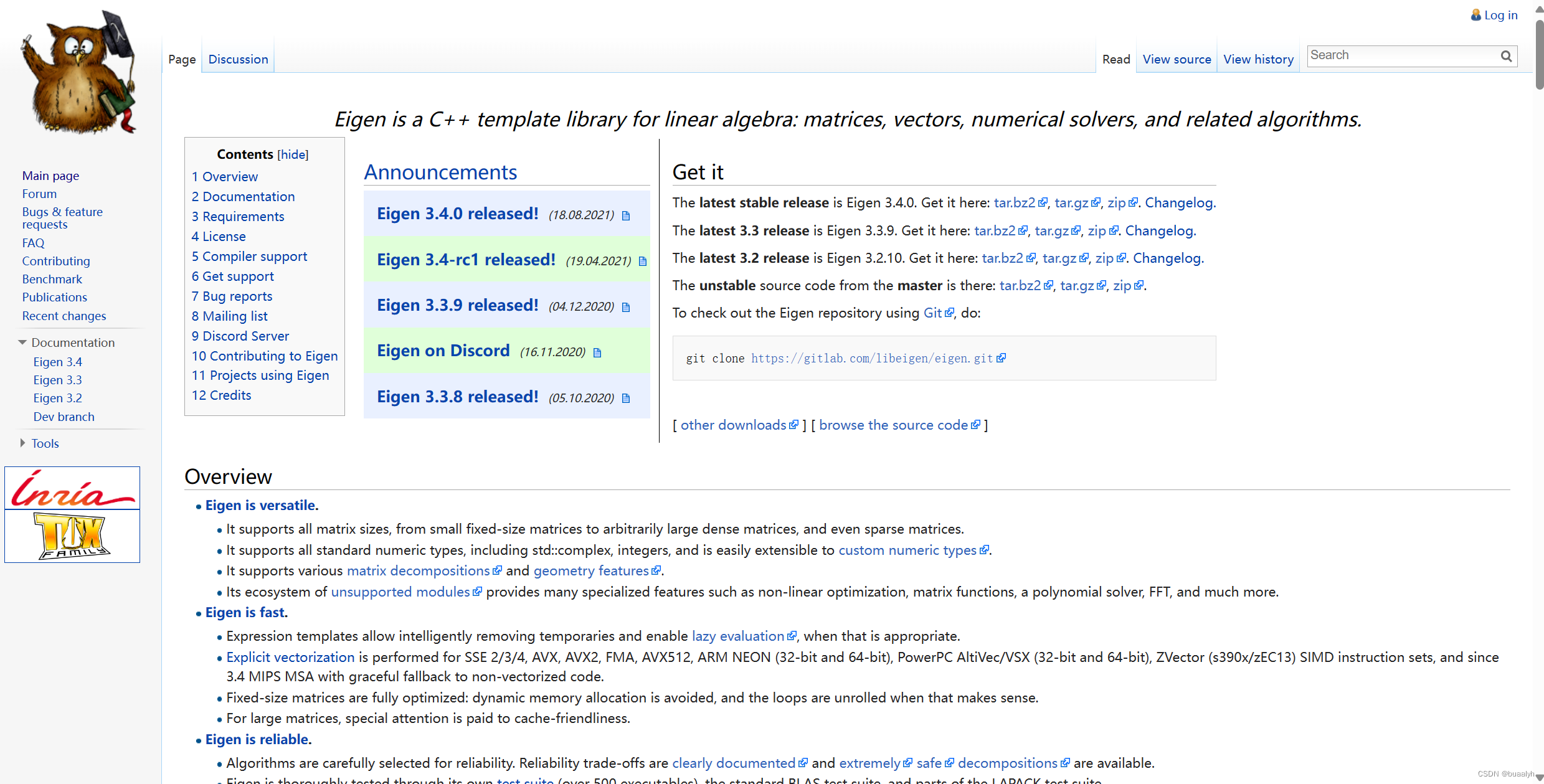Viewport: 1544px width, 784px height.
Task: Open the View history tab
Action: point(1258,59)
